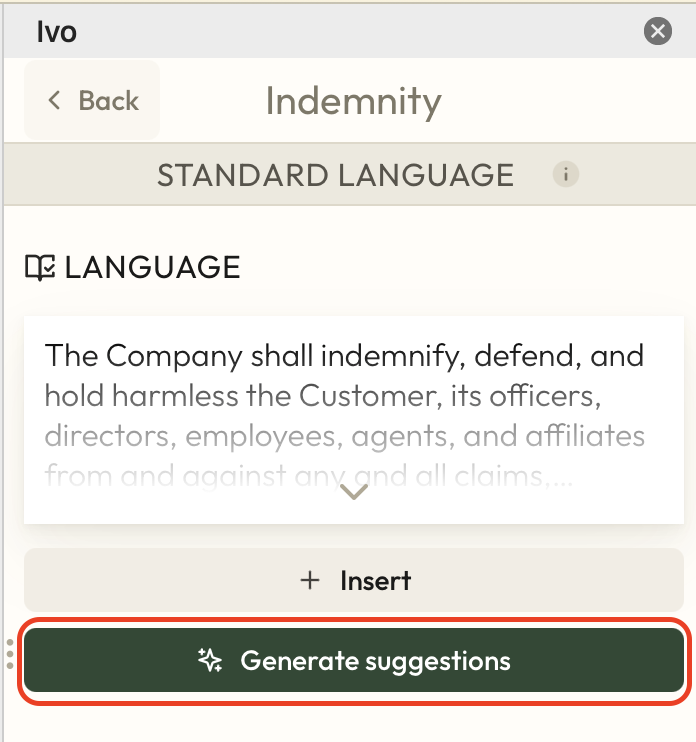Screen dimensions: 696x742
Task: Expand the indemnity clause with the down chevron
Action: [x=354, y=492]
